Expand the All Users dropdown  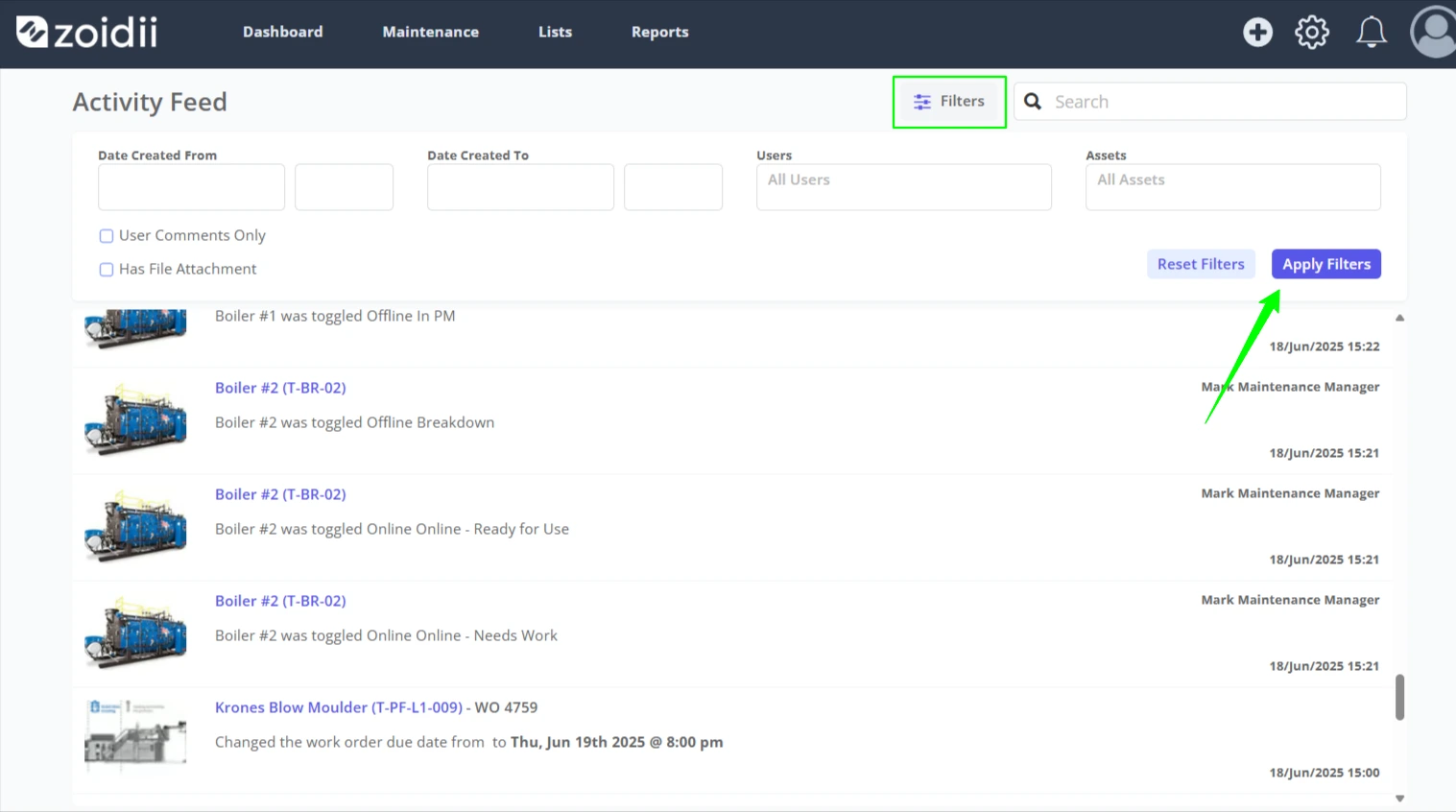(904, 187)
